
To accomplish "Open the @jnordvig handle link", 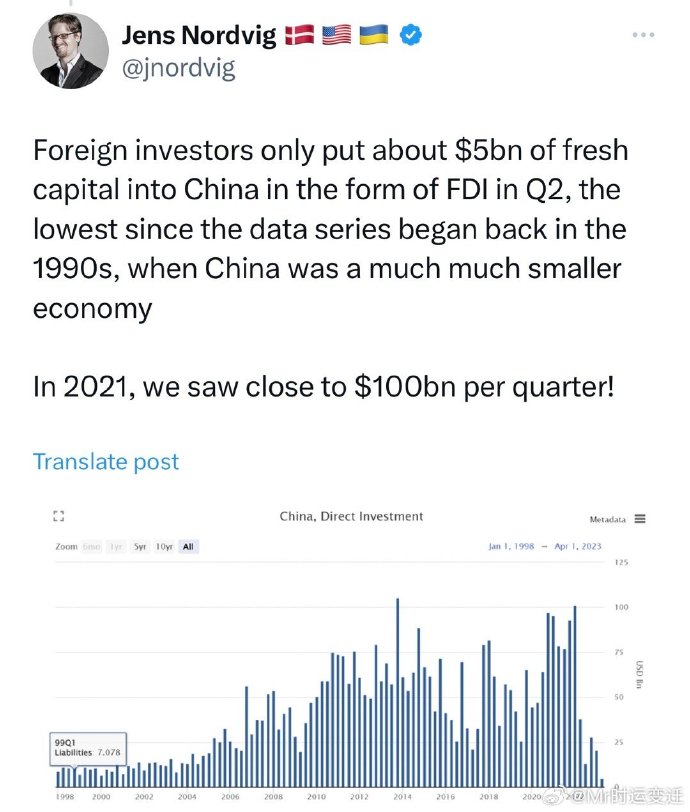I will [x=178, y=68].
